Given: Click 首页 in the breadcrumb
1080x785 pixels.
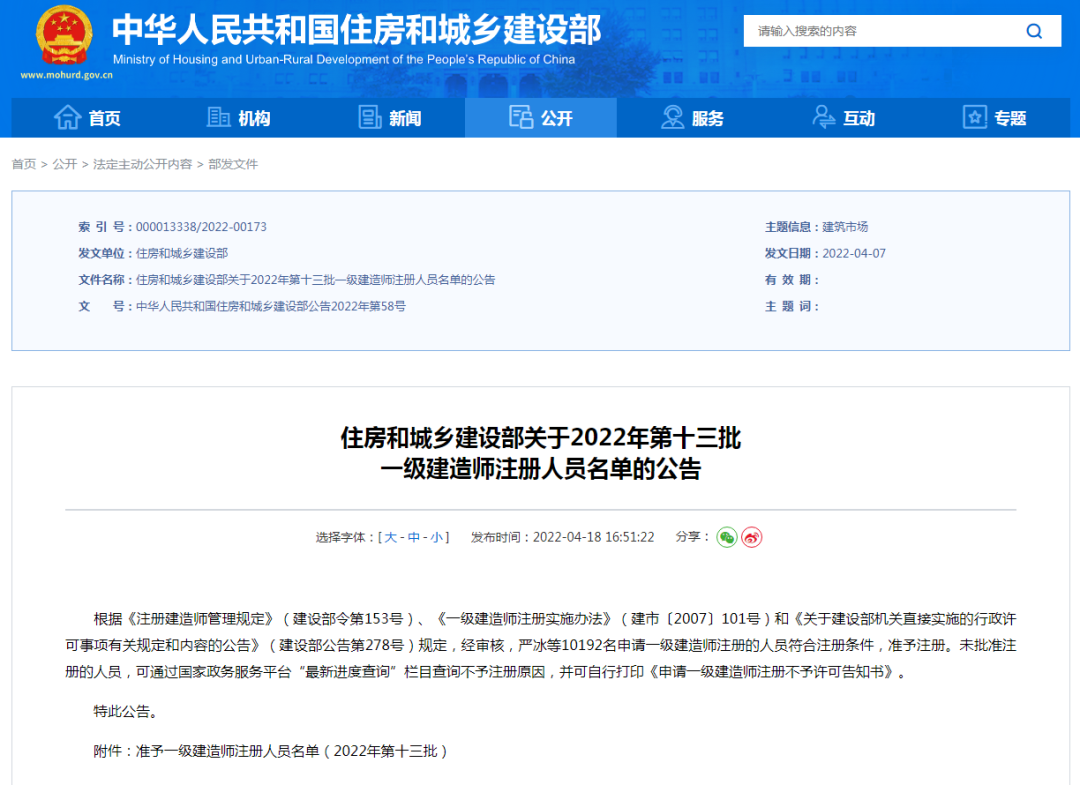Looking at the screenshot, I should tap(24, 164).
